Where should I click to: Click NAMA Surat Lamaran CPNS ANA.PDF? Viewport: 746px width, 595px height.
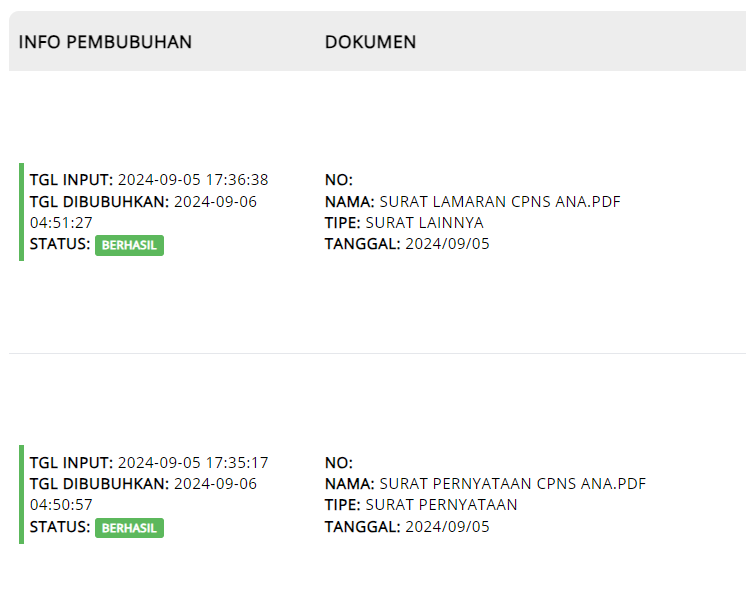[472, 202]
